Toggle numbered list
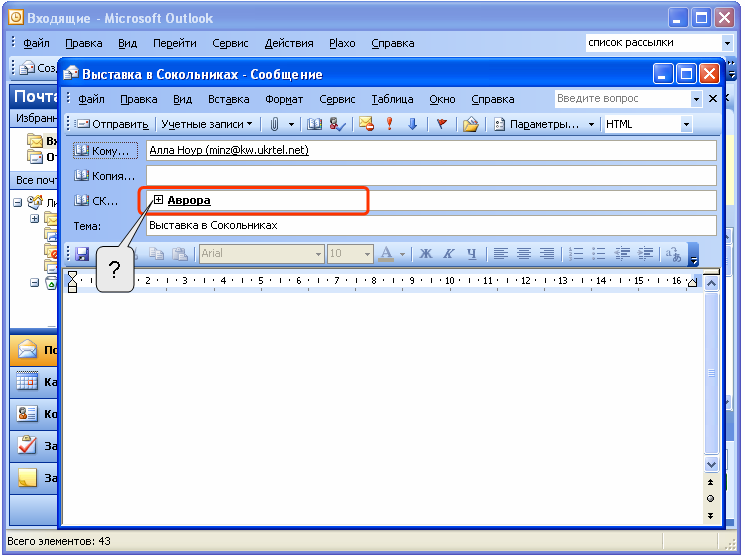 pos(576,254)
